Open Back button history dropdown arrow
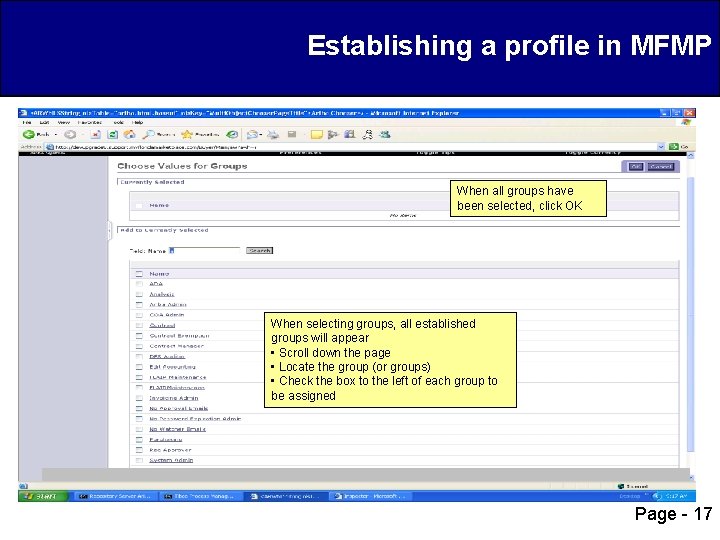The image size is (720, 540). pos(56,135)
